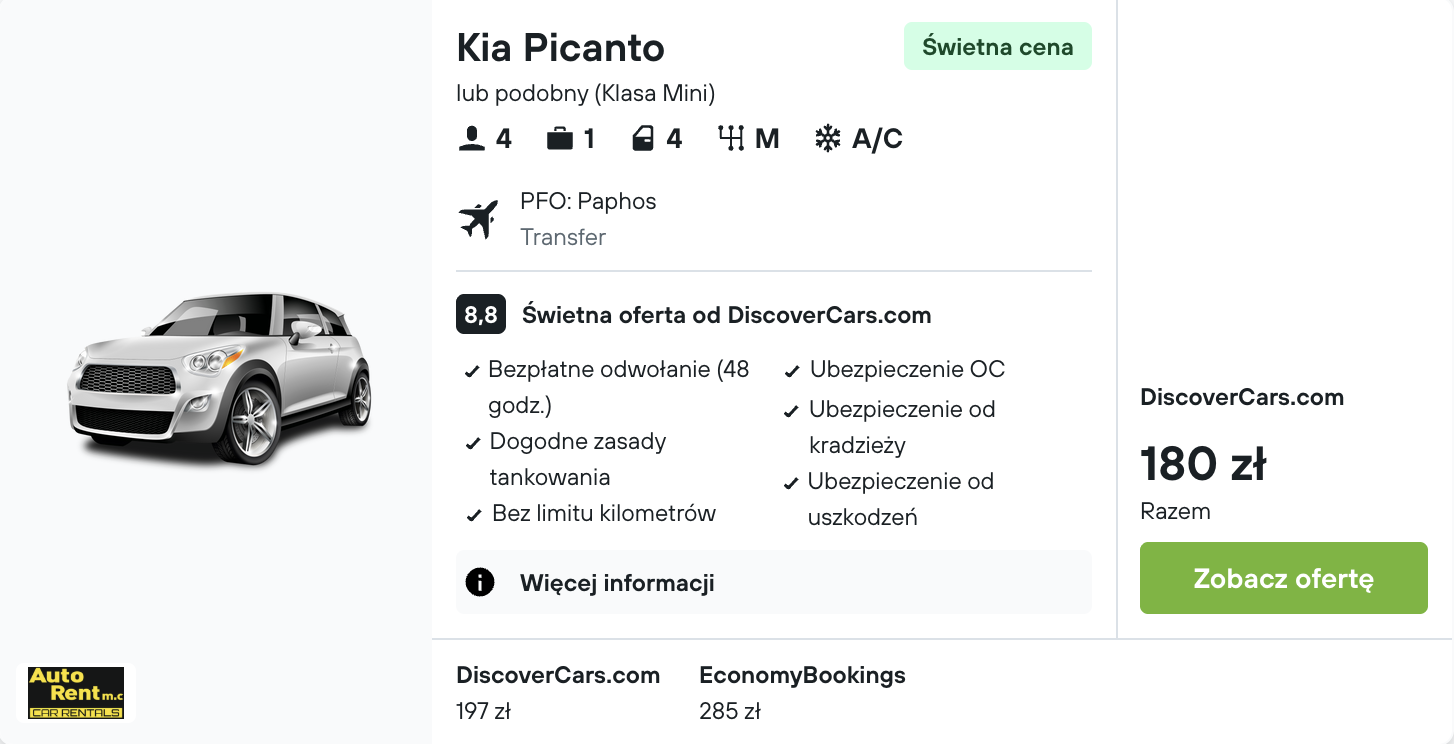The image size is (1454, 744).
Task: Toggle the Bezpłatne odwołanie checkmark
Action: (472, 371)
